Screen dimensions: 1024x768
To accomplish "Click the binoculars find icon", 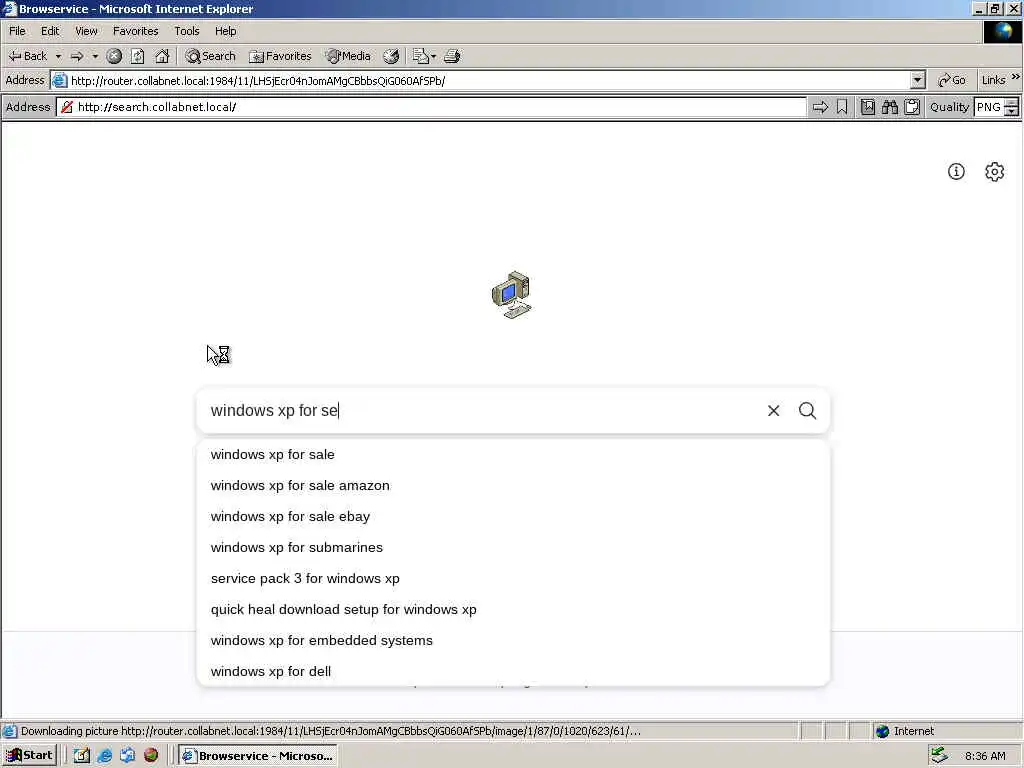I will coord(889,107).
